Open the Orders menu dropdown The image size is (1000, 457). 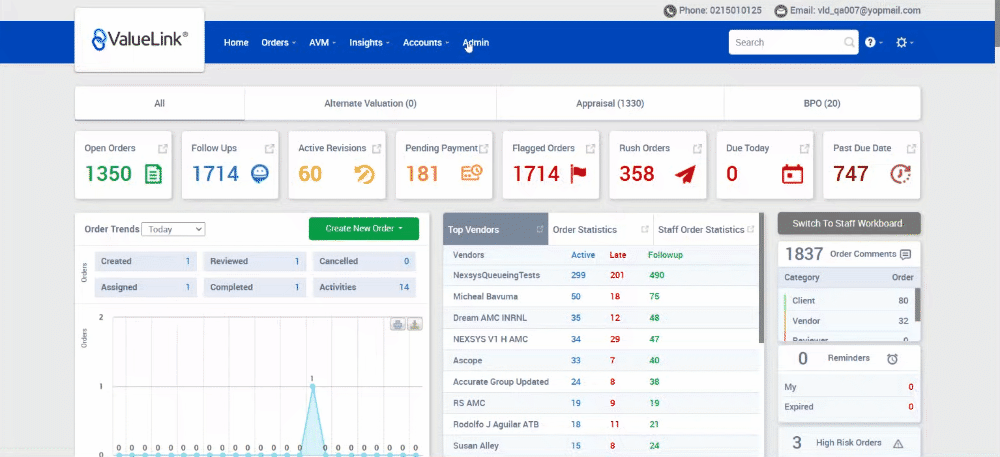click(279, 43)
